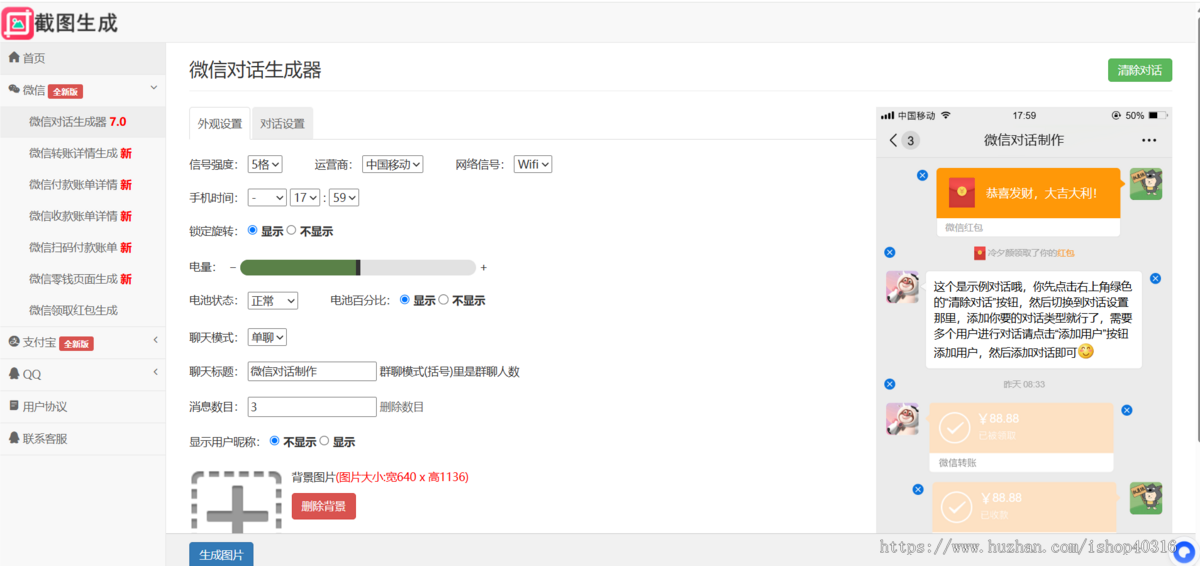
Task: Open 微信转账详情生成 in the sidebar
Action: (x=82, y=153)
